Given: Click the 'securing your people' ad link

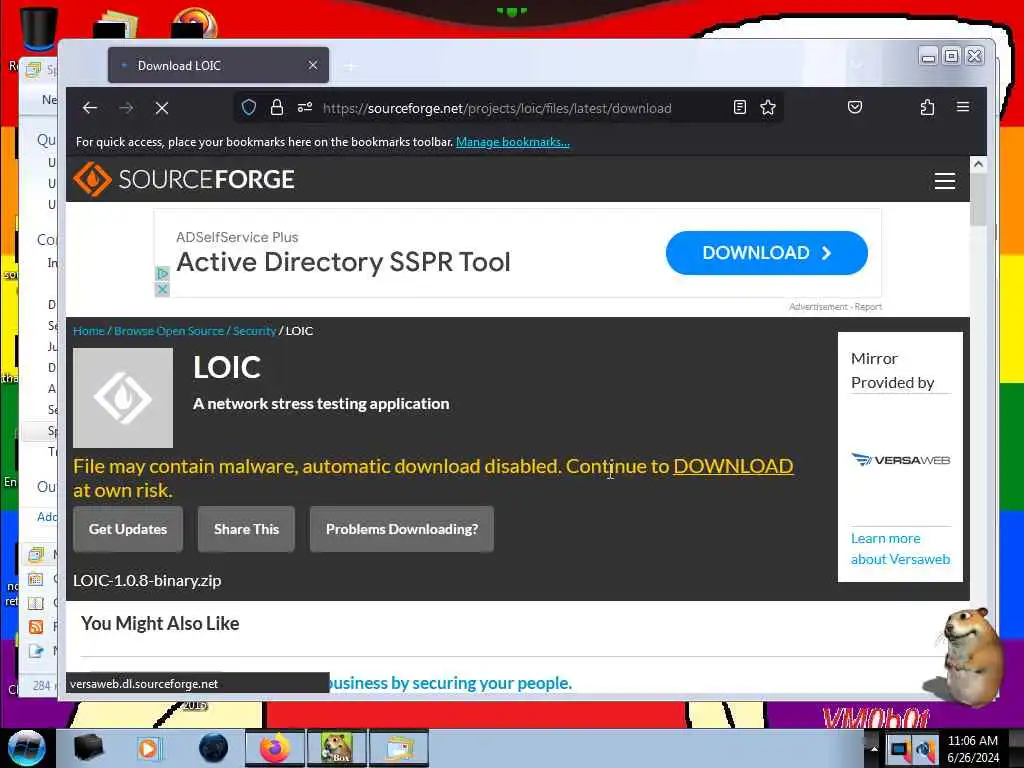Looking at the screenshot, I should click(x=451, y=683).
